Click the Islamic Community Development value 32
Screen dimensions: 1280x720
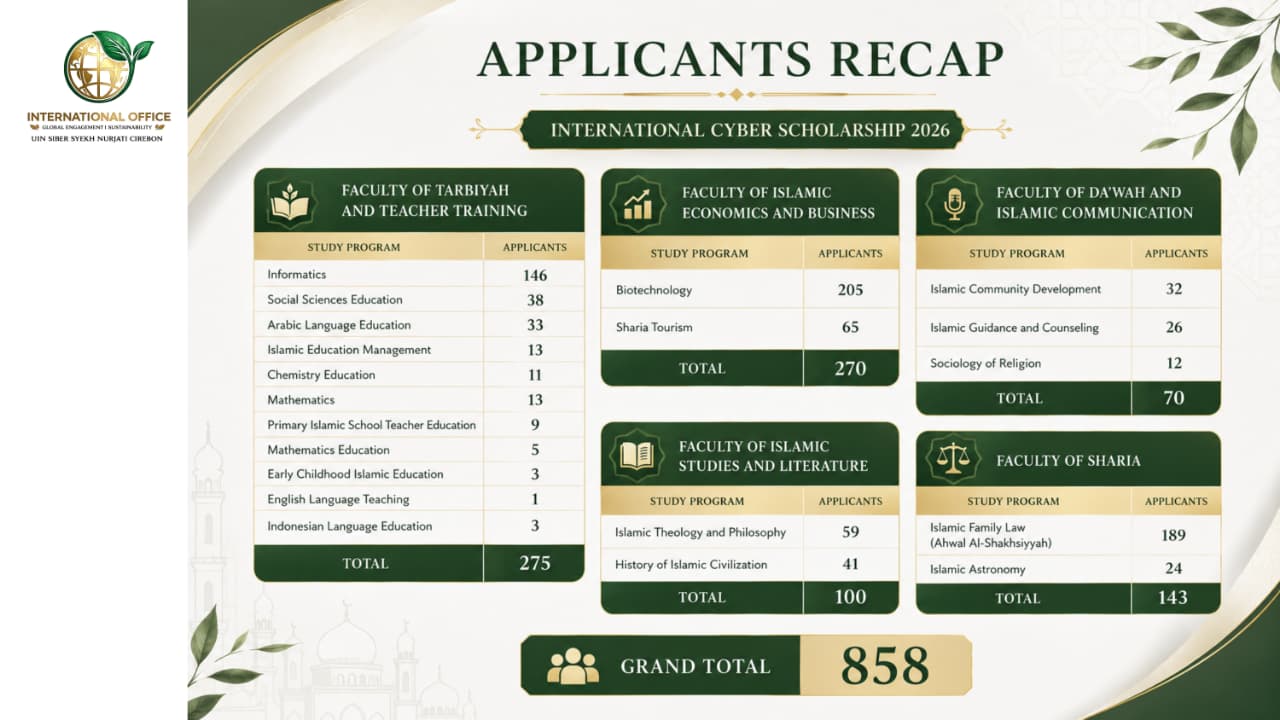[x=1174, y=289]
